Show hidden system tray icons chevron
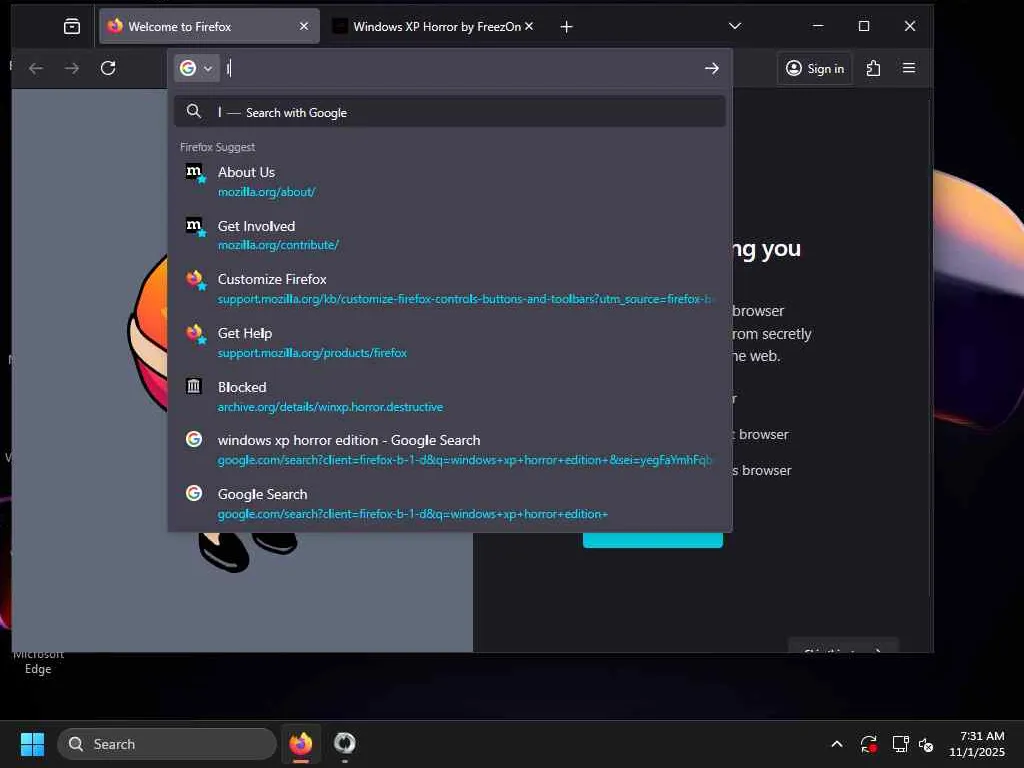This screenshot has height=768, width=1024. click(837, 744)
